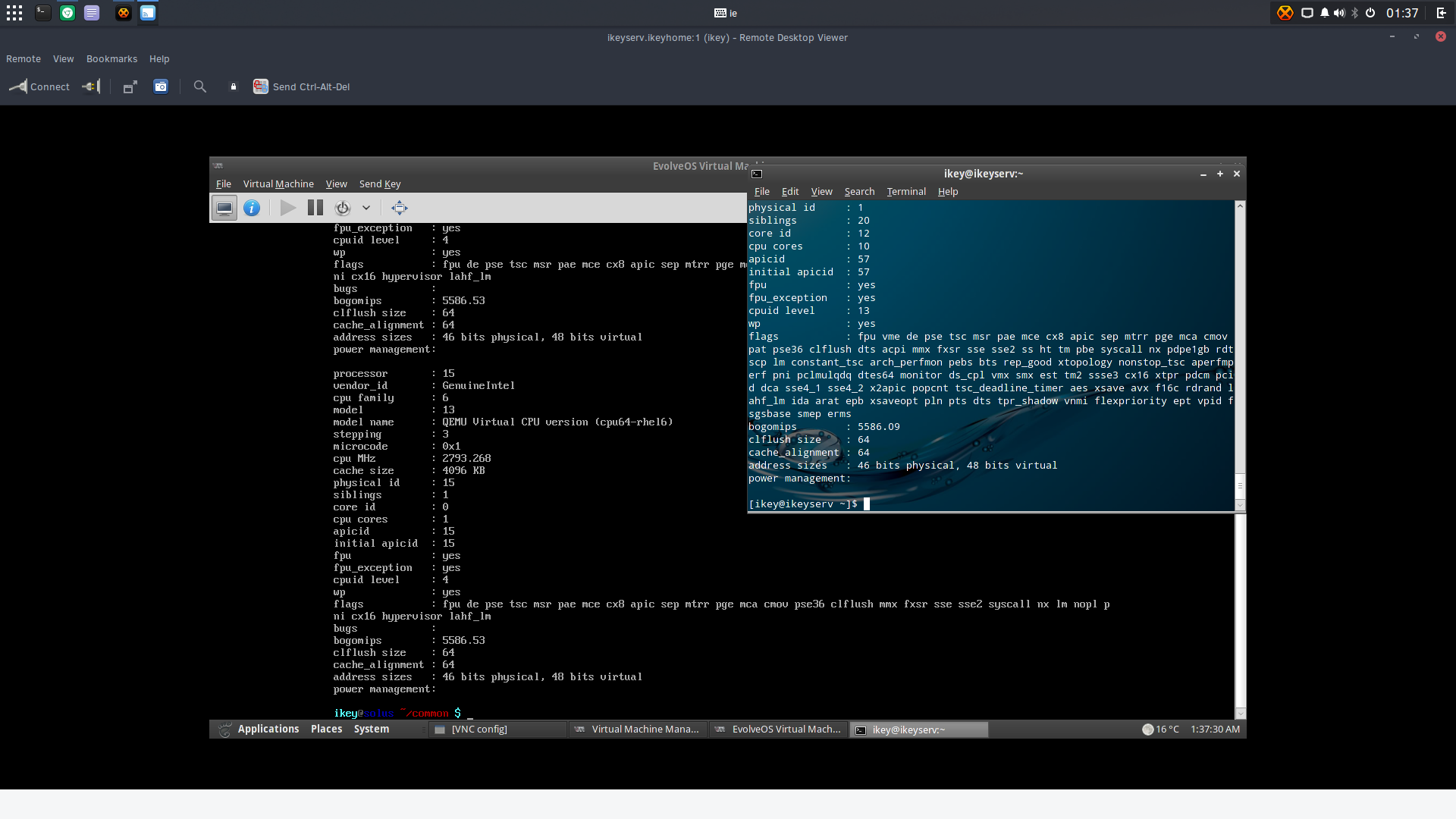
Task: Open the orange hexagon tray icon
Action: pos(1285,13)
